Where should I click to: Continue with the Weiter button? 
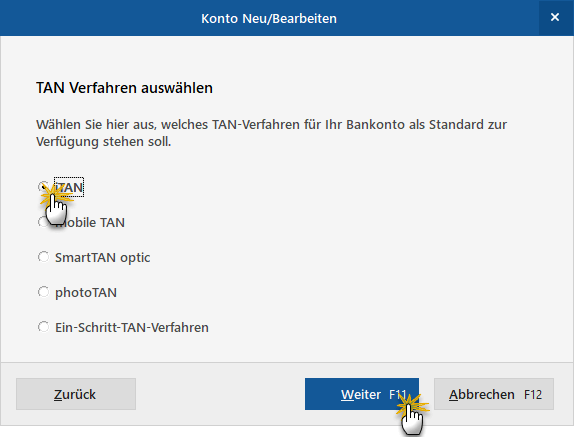coord(362,394)
